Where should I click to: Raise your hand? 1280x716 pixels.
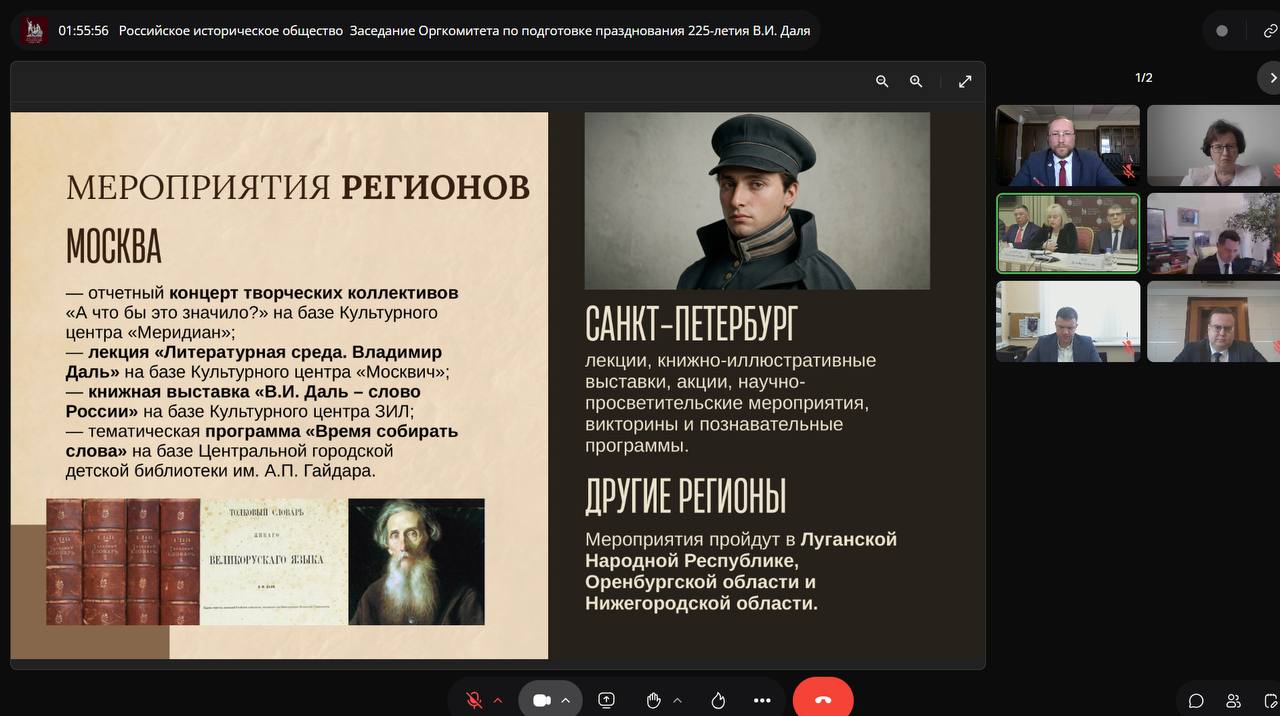pyautogui.click(x=653, y=700)
